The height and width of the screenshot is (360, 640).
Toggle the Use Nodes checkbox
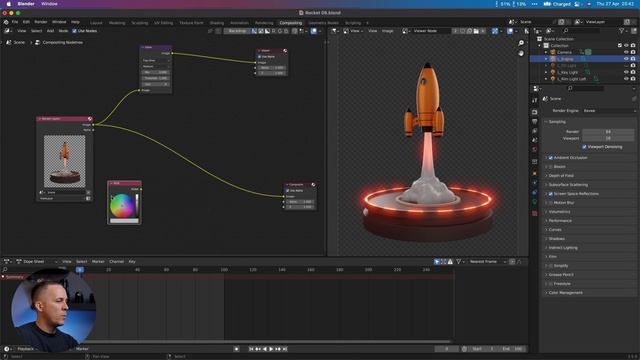(x=74, y=31)
